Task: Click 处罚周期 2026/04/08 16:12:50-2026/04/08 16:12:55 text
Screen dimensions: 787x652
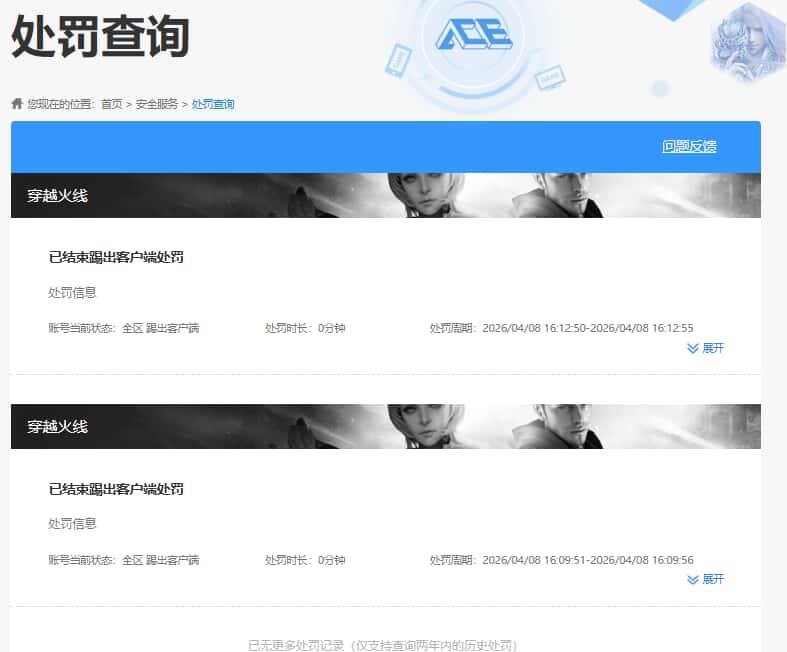Action: 561,328
